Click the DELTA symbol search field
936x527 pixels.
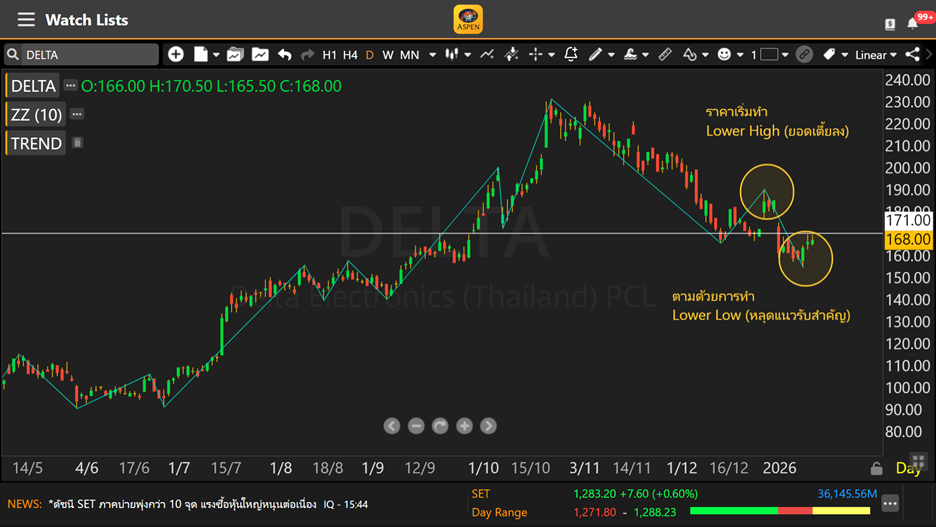[x=85, y=55]
